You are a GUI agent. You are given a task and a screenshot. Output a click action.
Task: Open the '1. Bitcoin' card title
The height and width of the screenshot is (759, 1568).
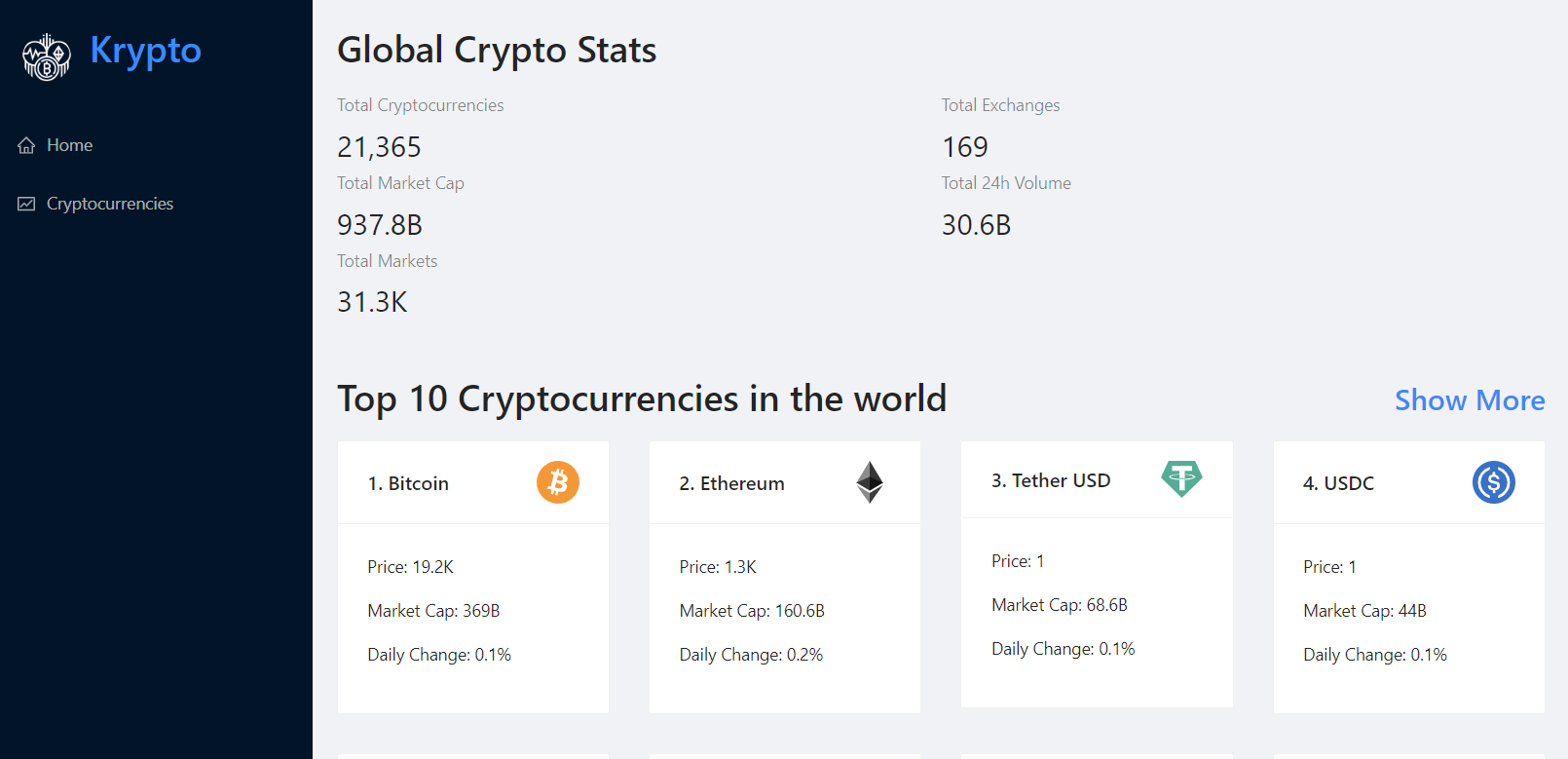point(408,483)
